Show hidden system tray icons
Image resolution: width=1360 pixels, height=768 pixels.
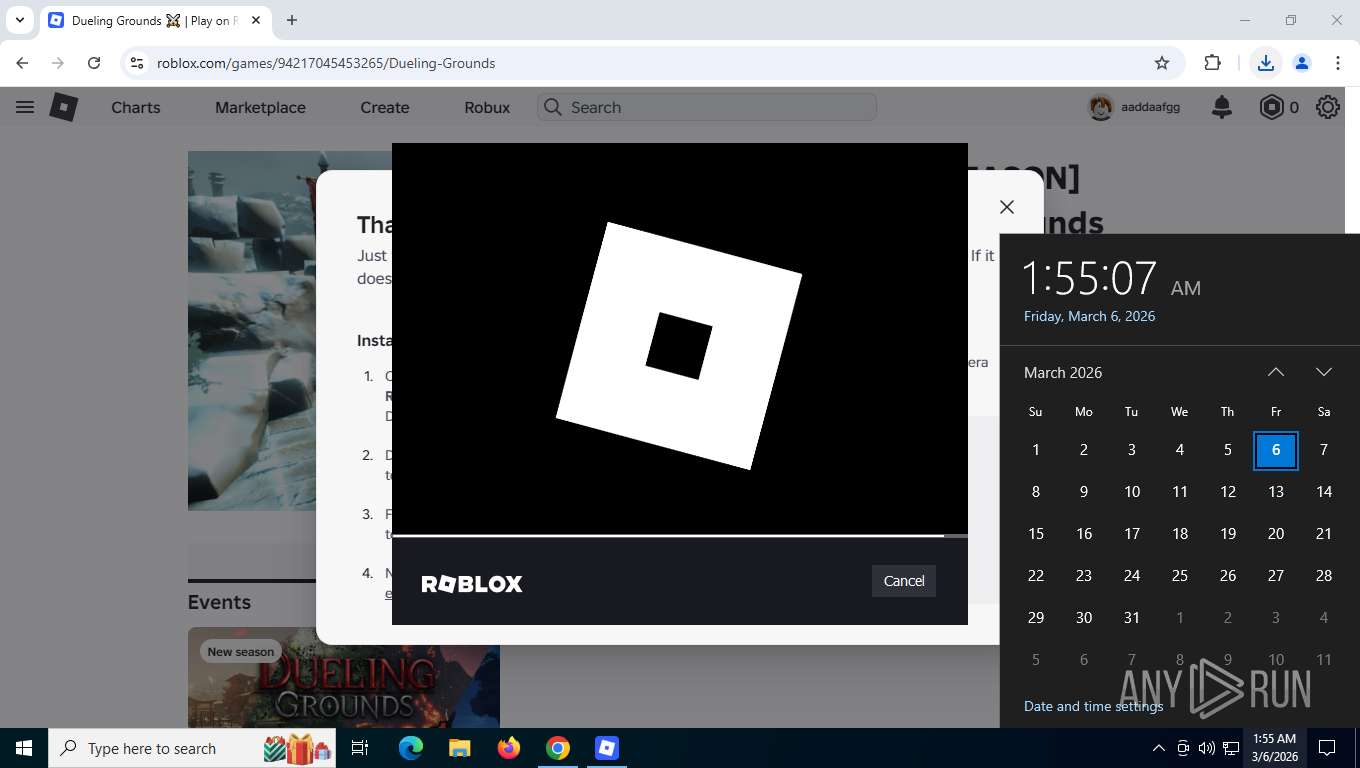tap(1159, 748)
